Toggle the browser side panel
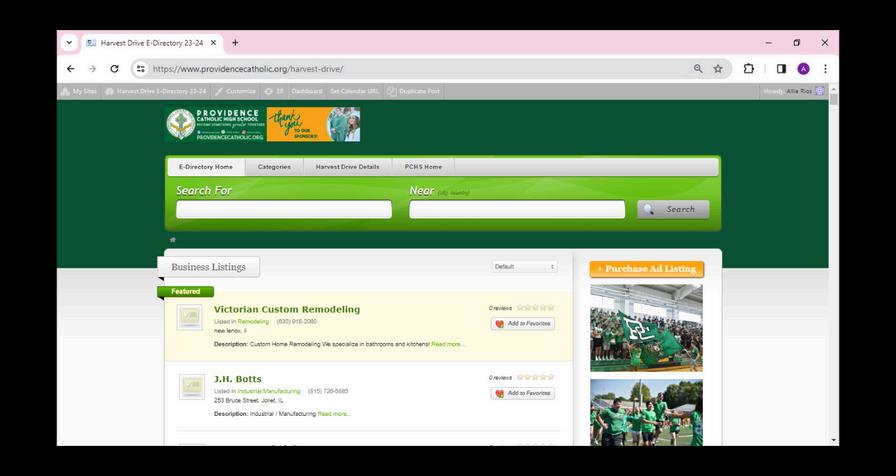896x476 pixels. (781, 69)
